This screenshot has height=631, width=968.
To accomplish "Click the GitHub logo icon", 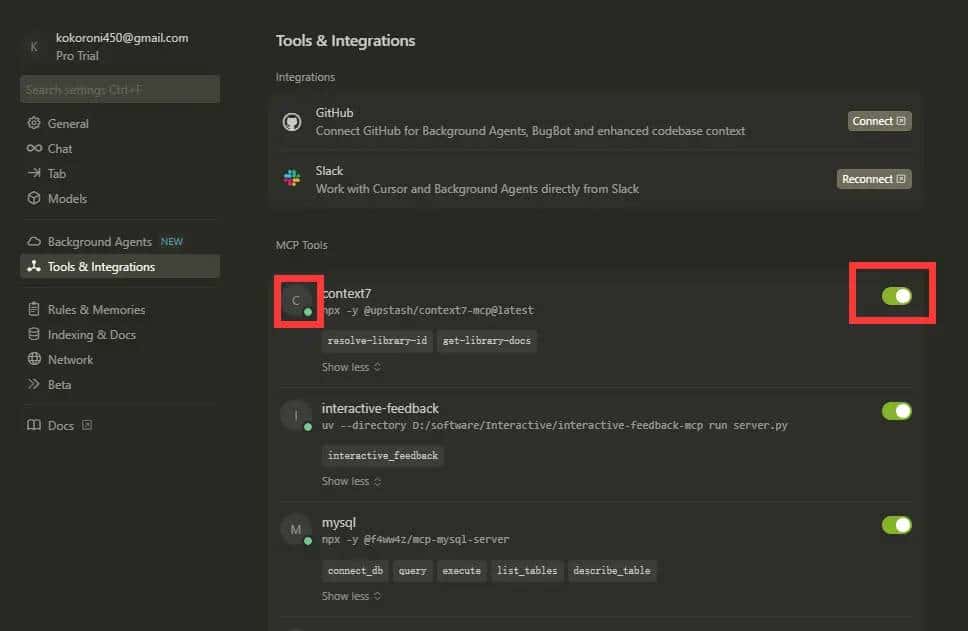I will click(x=292, y=122).
